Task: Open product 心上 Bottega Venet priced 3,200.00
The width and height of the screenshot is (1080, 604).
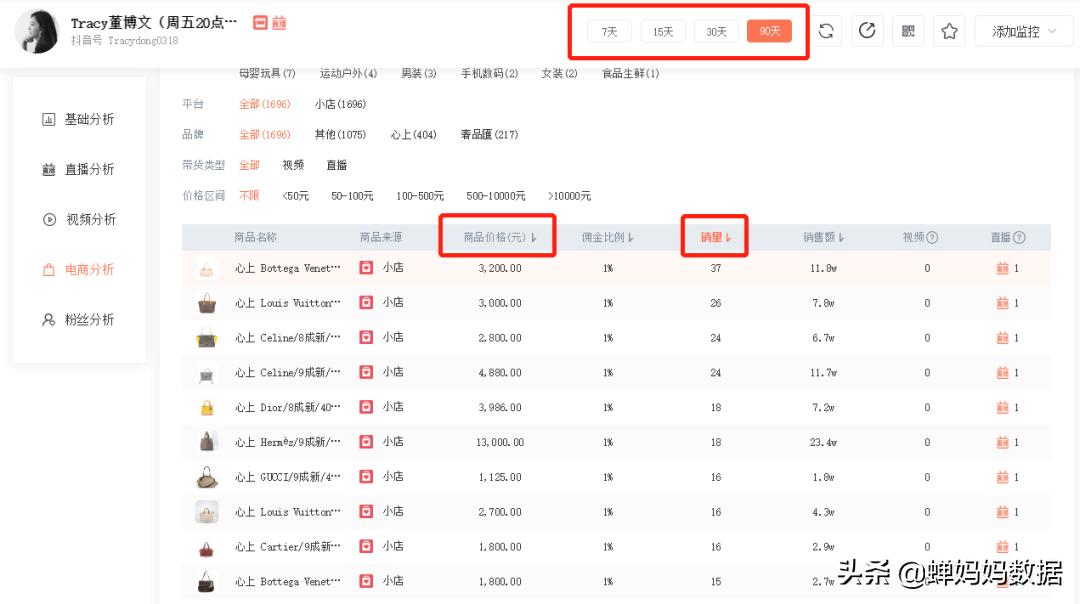Action: click(287, 268)
